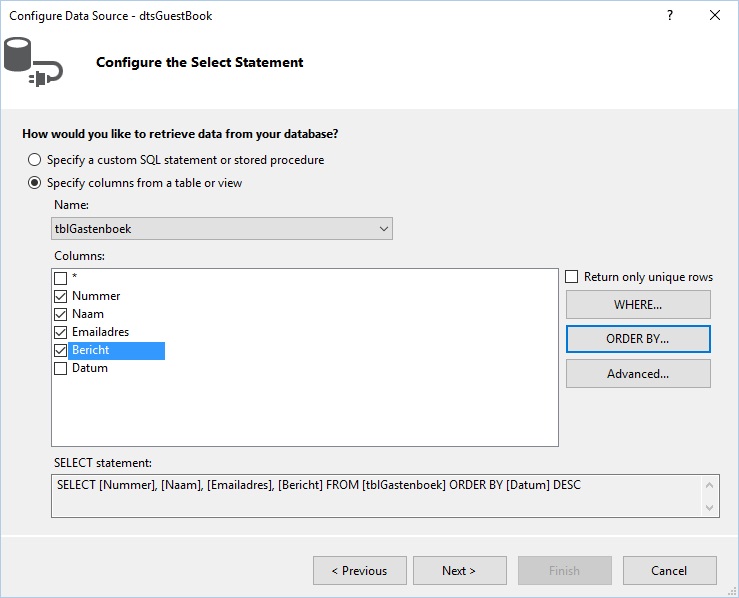The image size is (739, 598).
Task: Click the SELECT statement scroll down arrow
Action: click(x=709, y=508)
